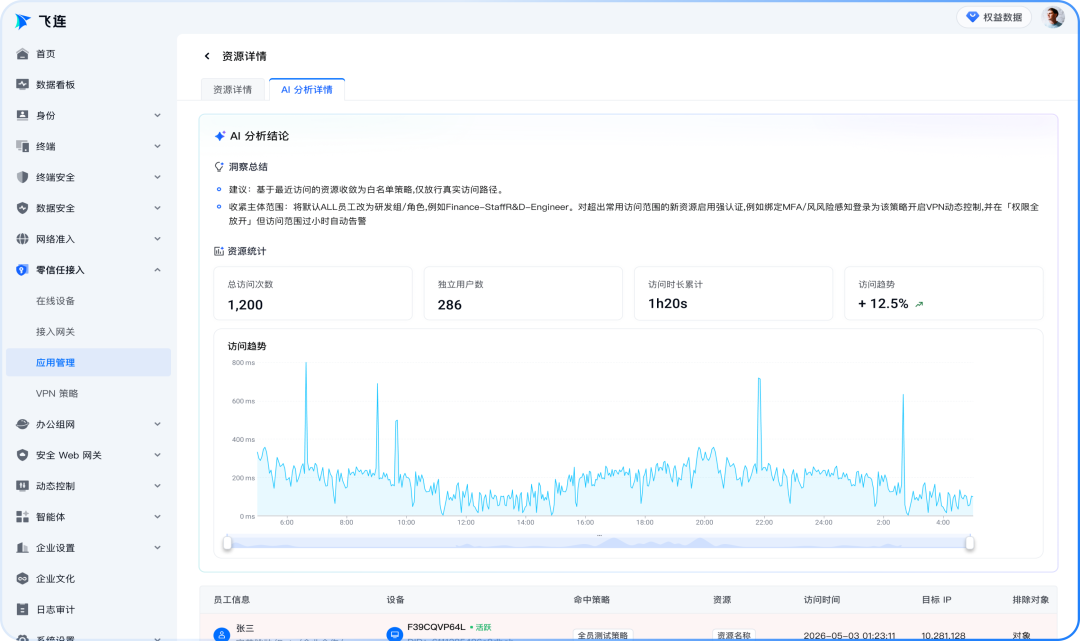Click the 员工信息 column header
Image resolution: width=1080 pixels, height=641 pixels.
tap(231, 600)
